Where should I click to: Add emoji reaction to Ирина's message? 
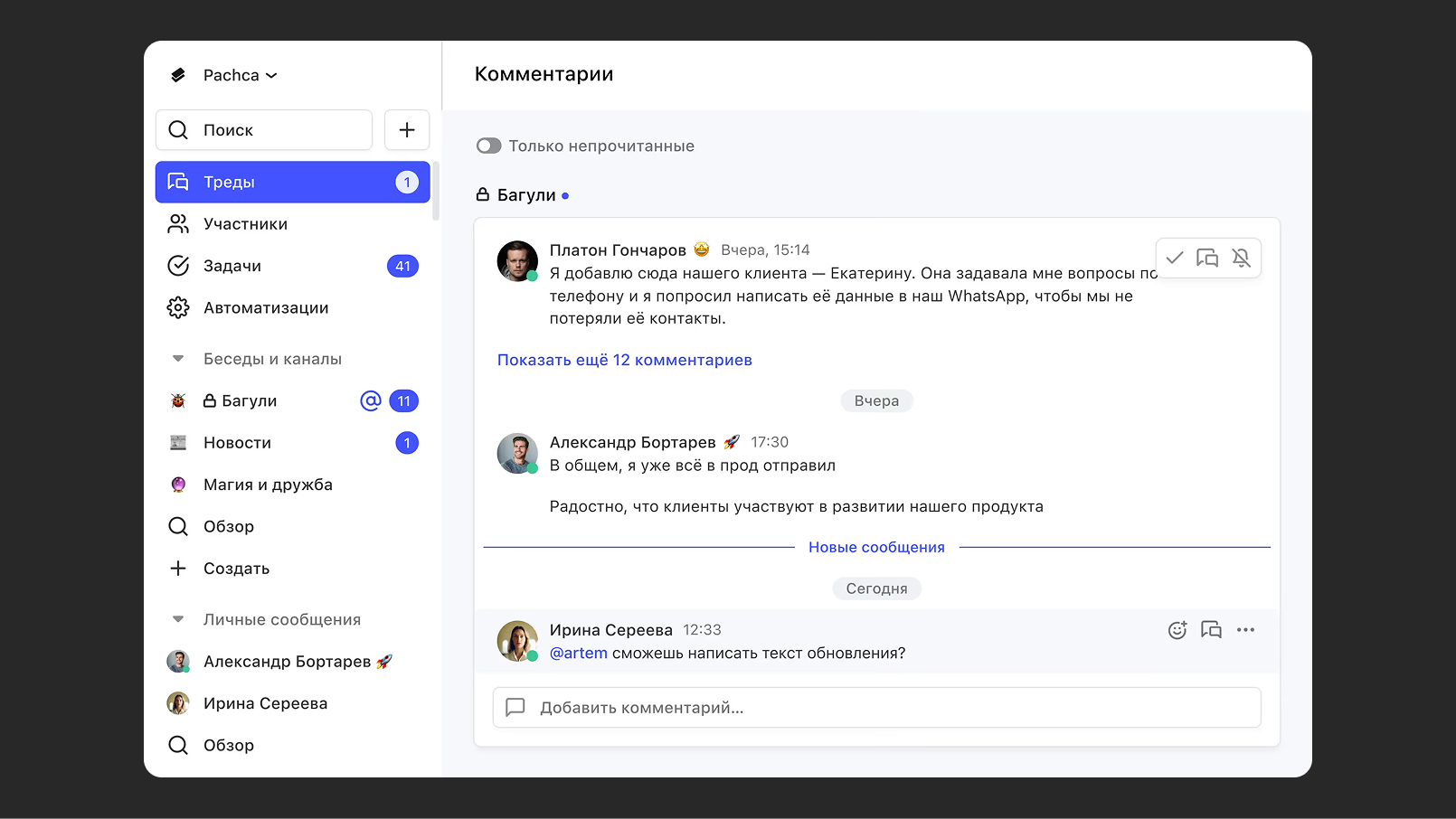[1177, 630]
